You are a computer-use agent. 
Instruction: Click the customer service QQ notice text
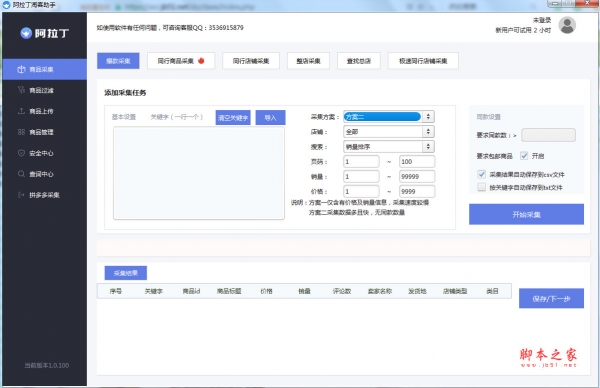point(170,28)
